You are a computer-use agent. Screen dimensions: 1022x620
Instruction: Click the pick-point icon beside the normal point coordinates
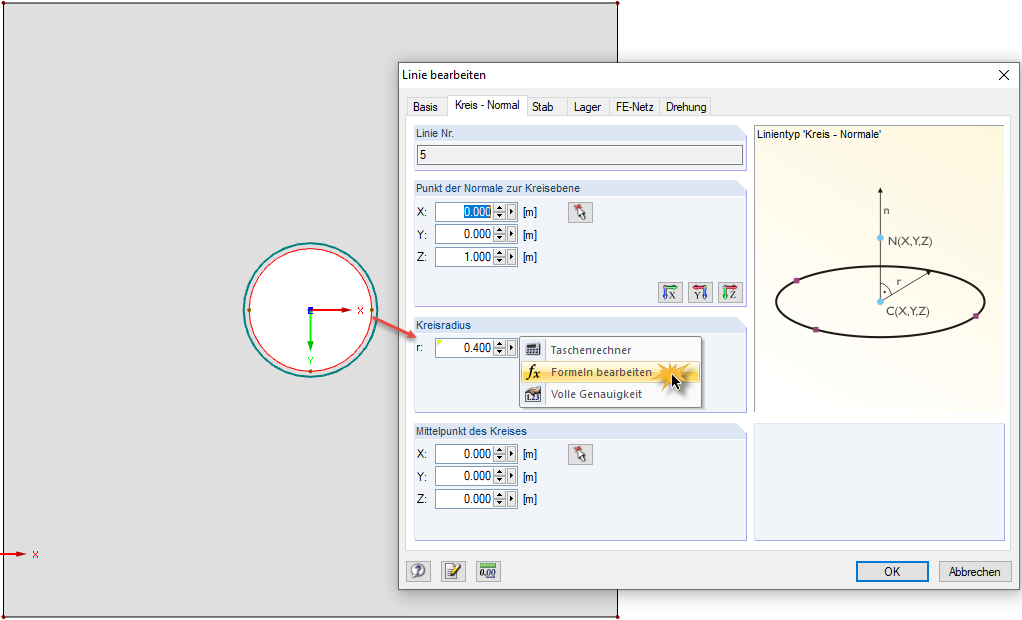pos(580,212)
